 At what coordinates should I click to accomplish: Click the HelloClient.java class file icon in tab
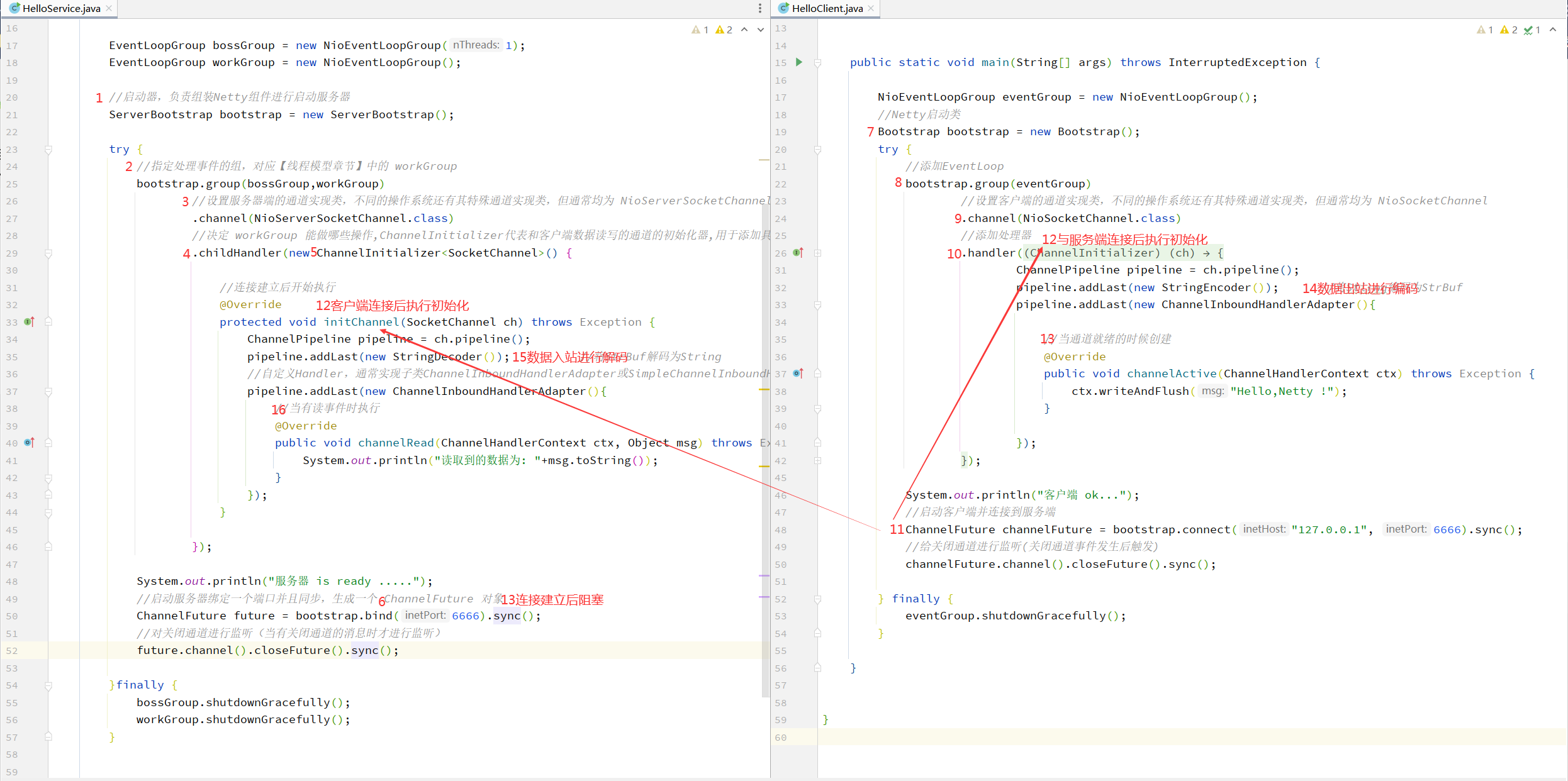tap(784, 8)
